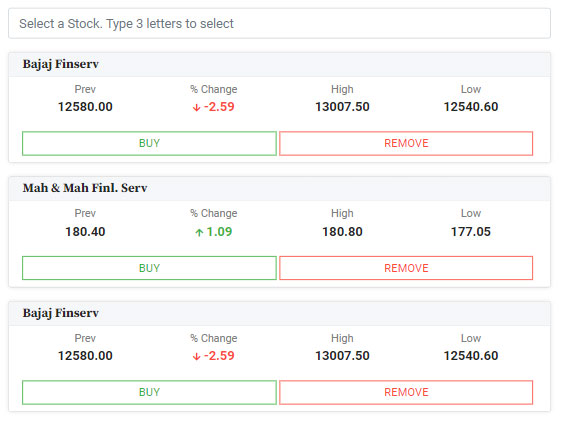This screenshot has width=562, height=421.
Task: Click red down arrow in bottommost Bajaj card
Action: click(x=196, y=357)
